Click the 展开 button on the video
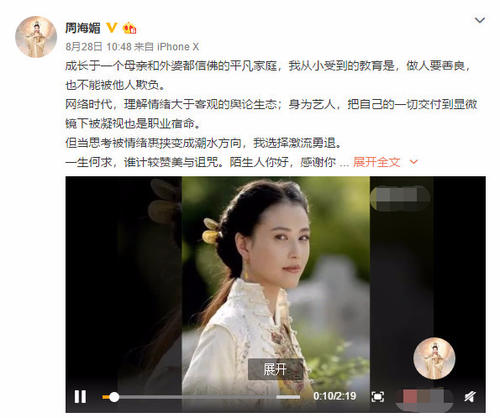500x418 pixels. 275,369
